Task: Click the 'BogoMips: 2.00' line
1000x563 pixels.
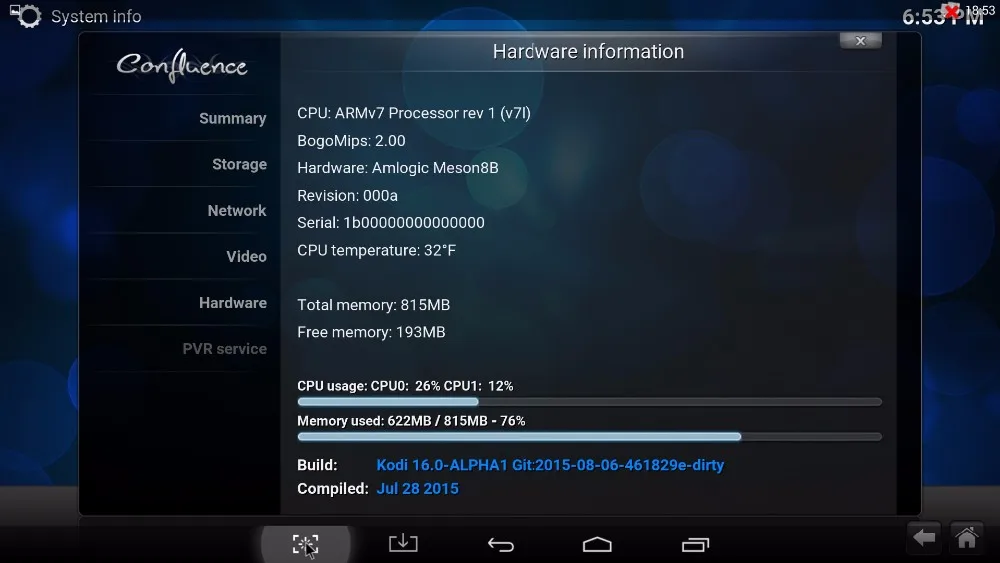Action: click(x=351, y=141)
